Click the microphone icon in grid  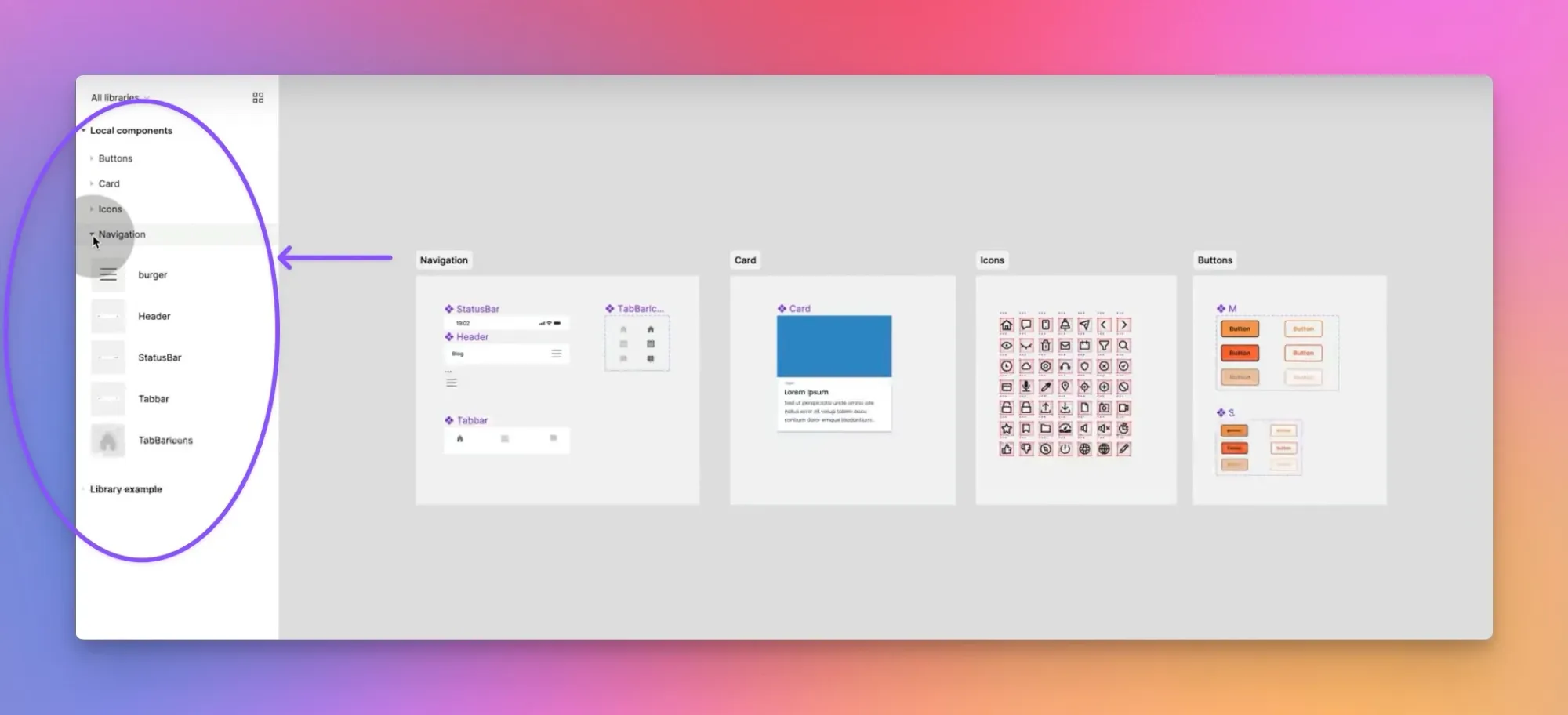1026,387
